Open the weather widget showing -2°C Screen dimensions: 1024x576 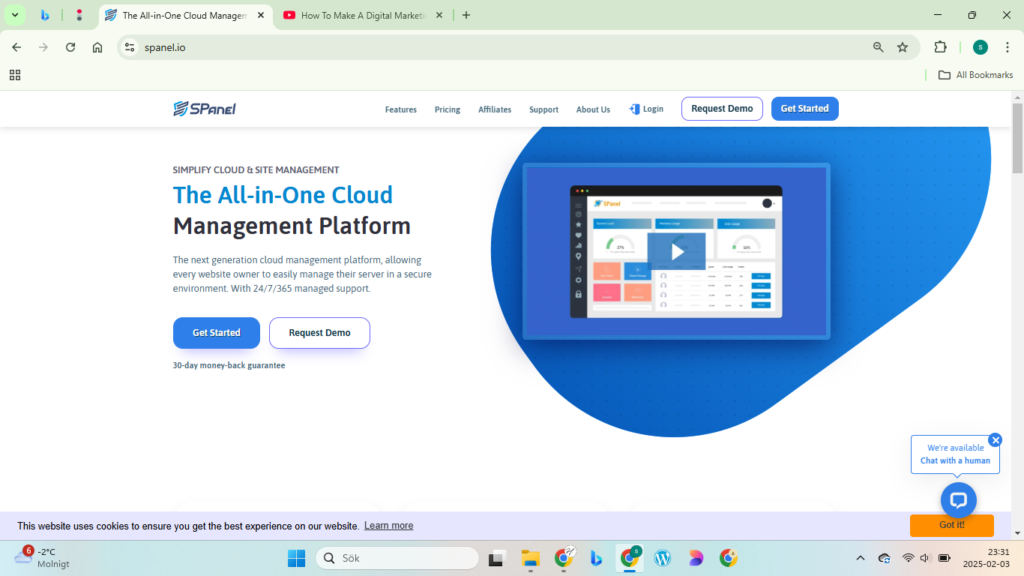tap(42, 558)
